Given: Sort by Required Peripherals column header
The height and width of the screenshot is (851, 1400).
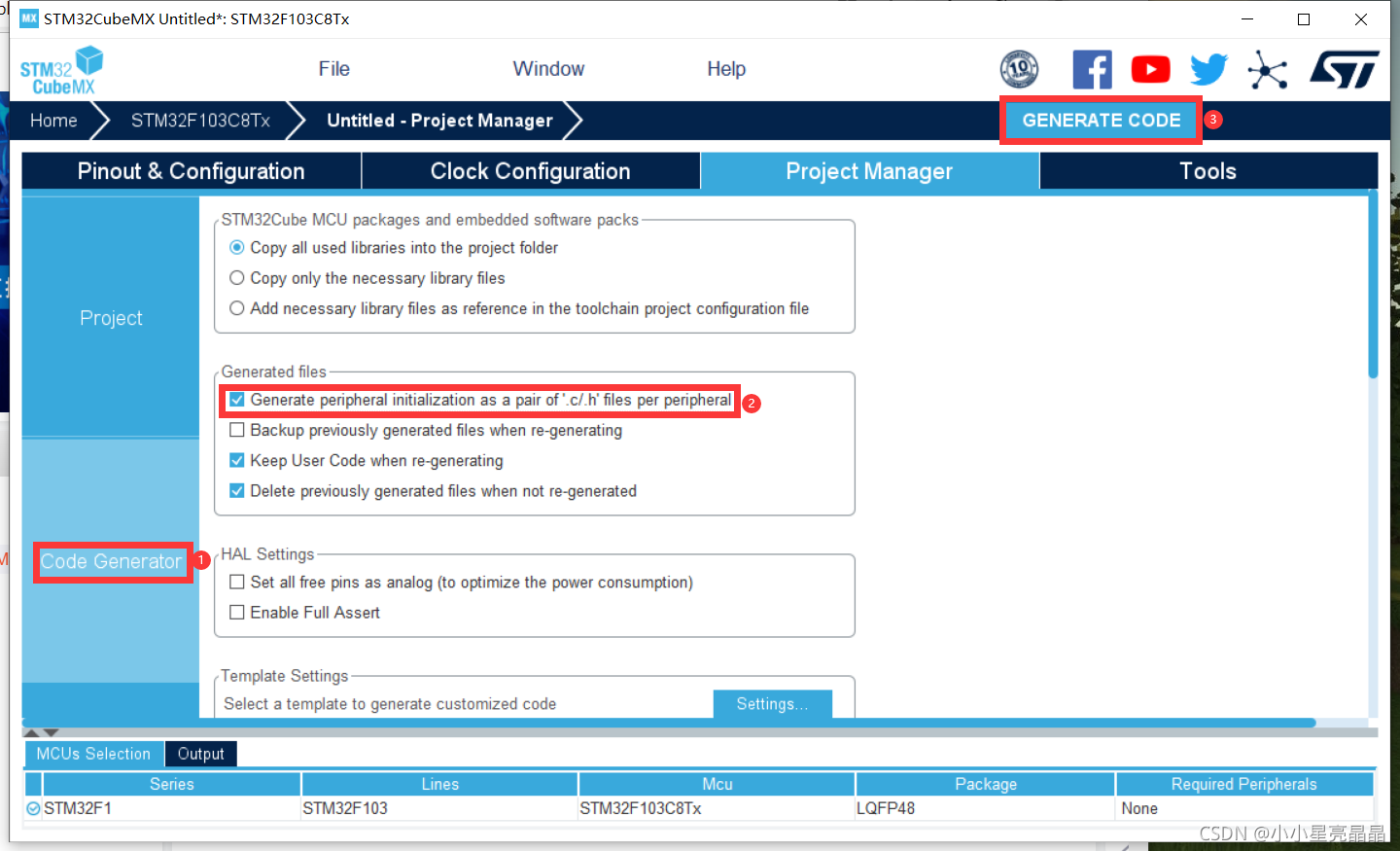Looking at the screenshot, I should pos(1244,784).
